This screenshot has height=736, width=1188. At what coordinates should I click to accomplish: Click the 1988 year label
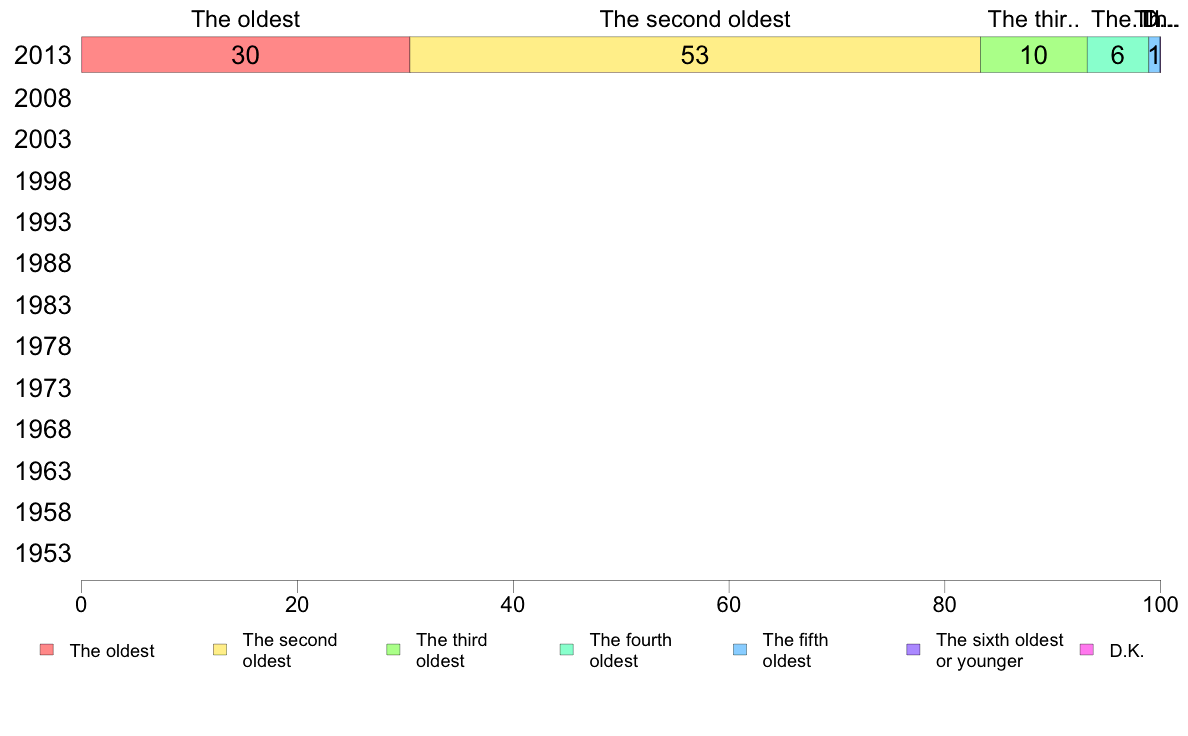[42, 264]
